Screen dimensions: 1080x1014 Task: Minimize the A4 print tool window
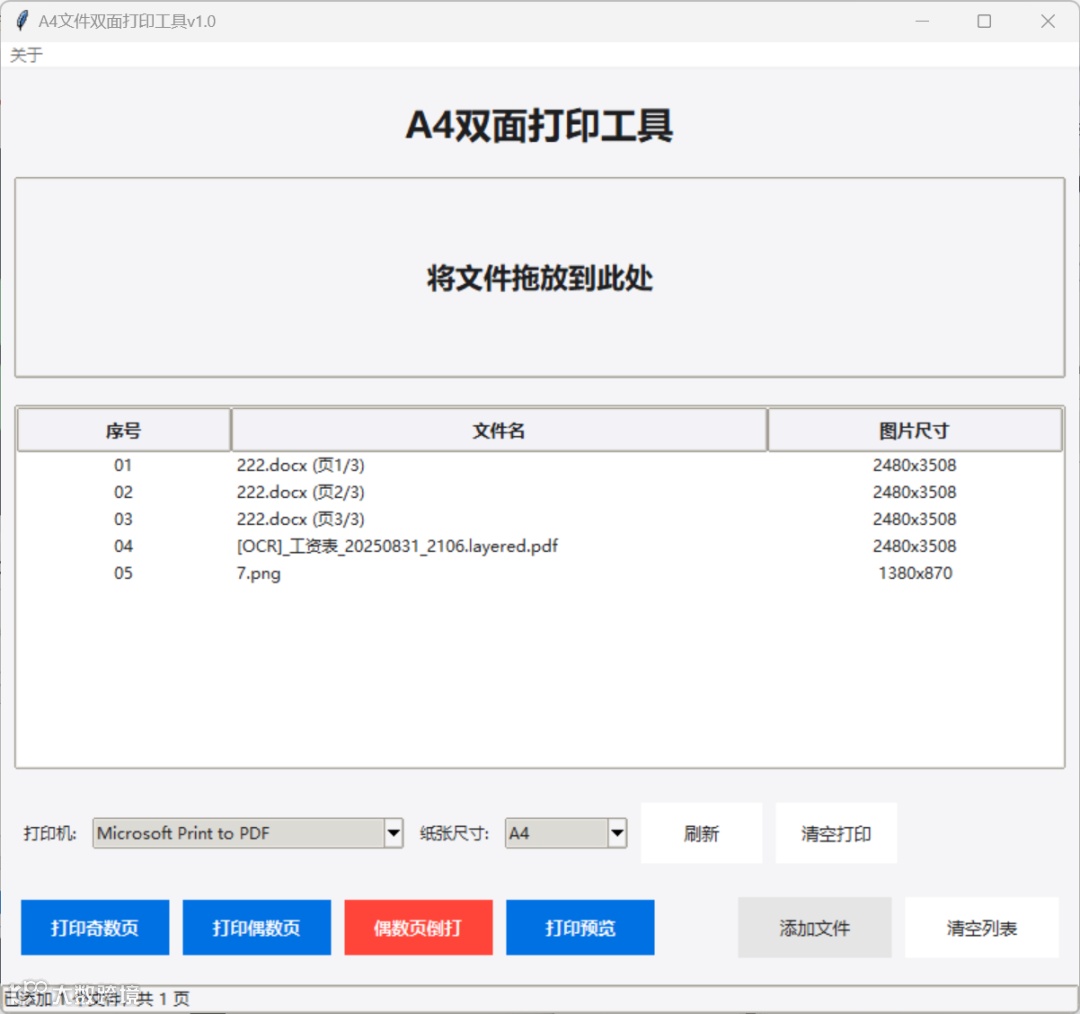(x=922, y=21)
